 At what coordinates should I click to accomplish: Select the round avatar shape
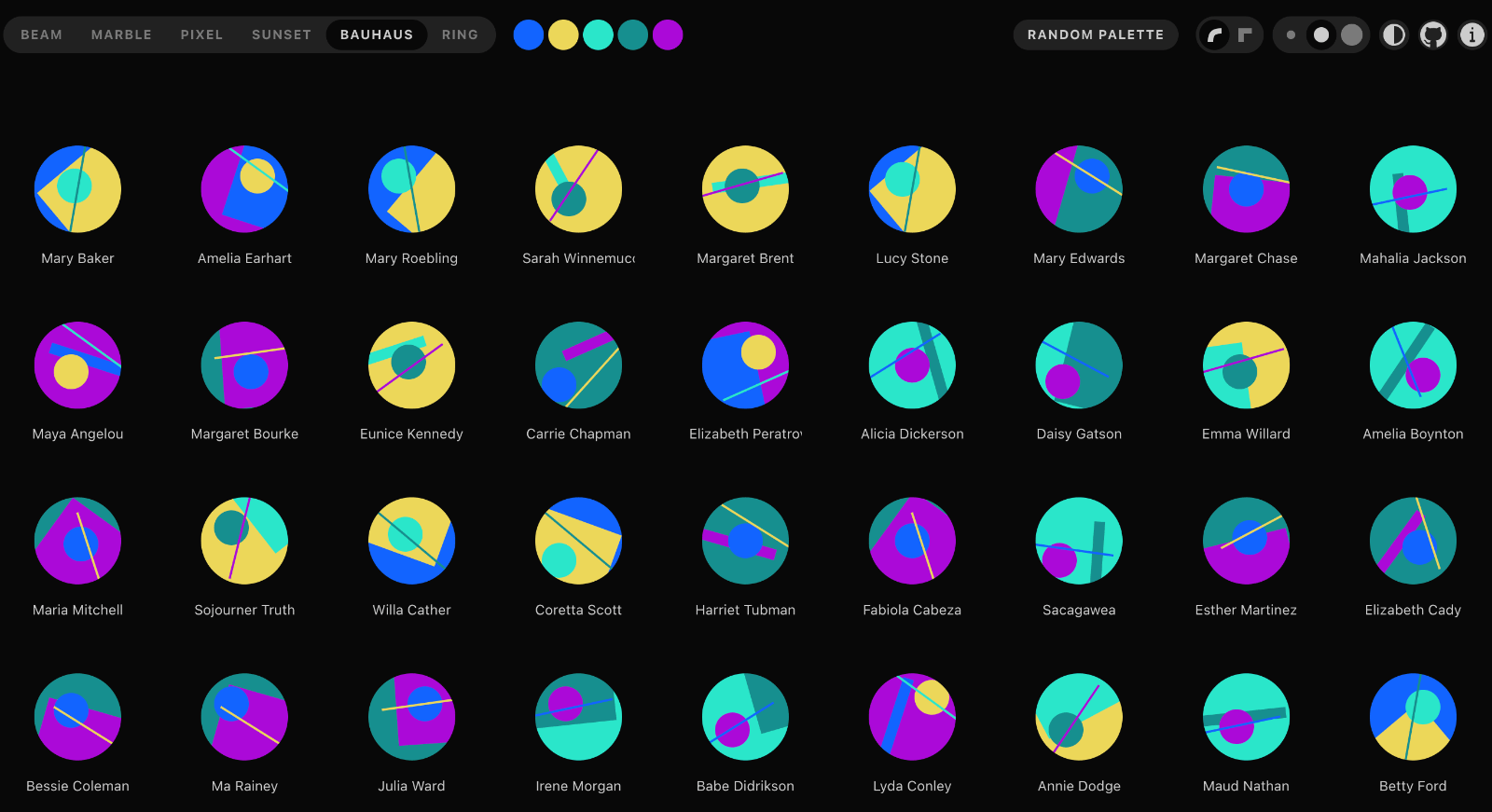1214,35
